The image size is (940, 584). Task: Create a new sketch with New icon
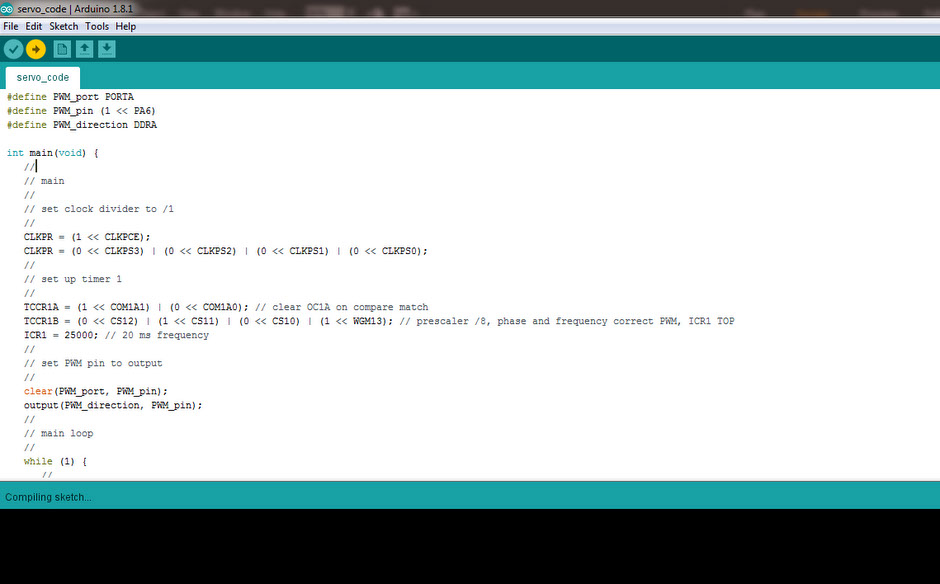click(62, 49)
